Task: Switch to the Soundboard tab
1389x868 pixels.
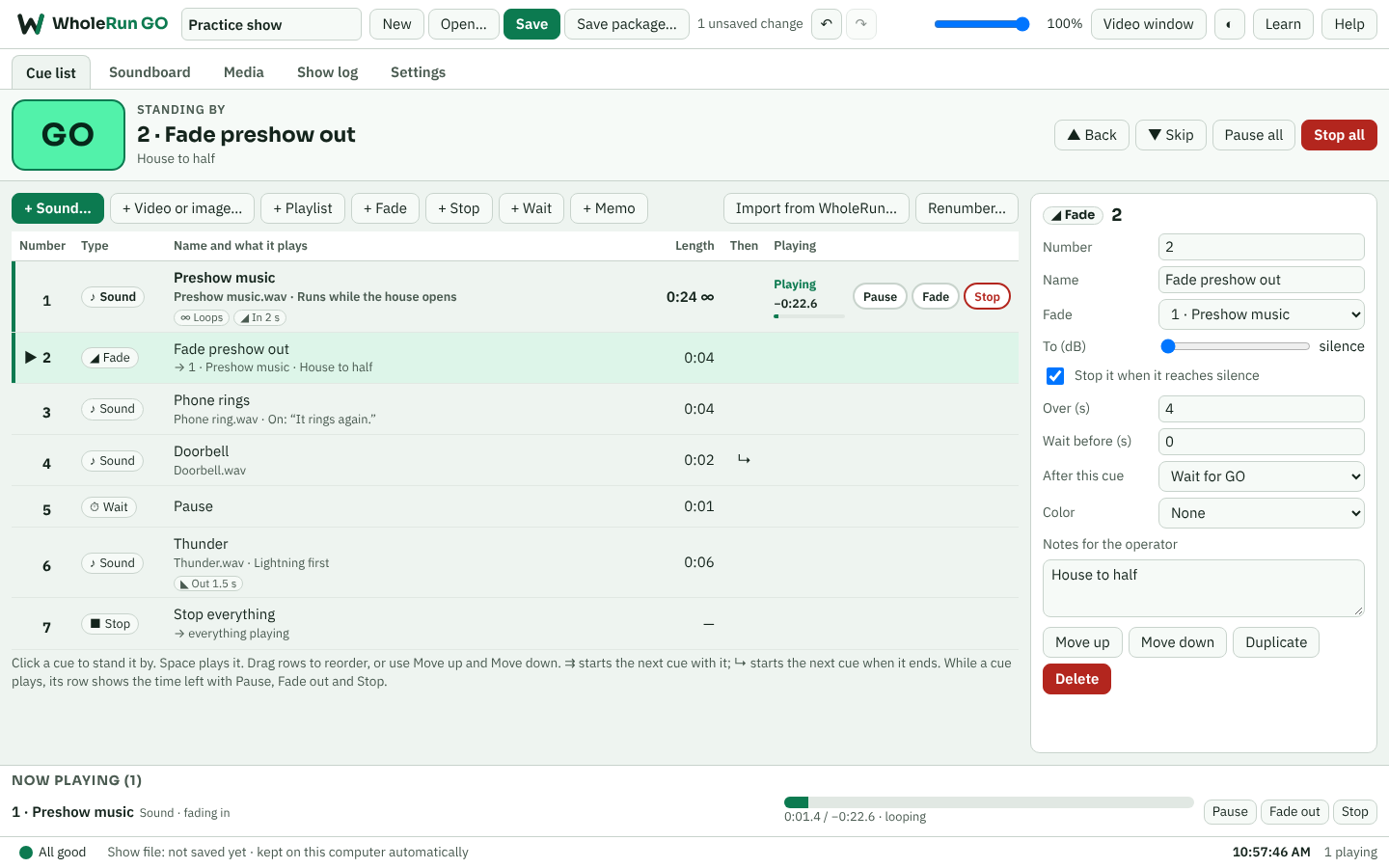Action: point(150,72)
